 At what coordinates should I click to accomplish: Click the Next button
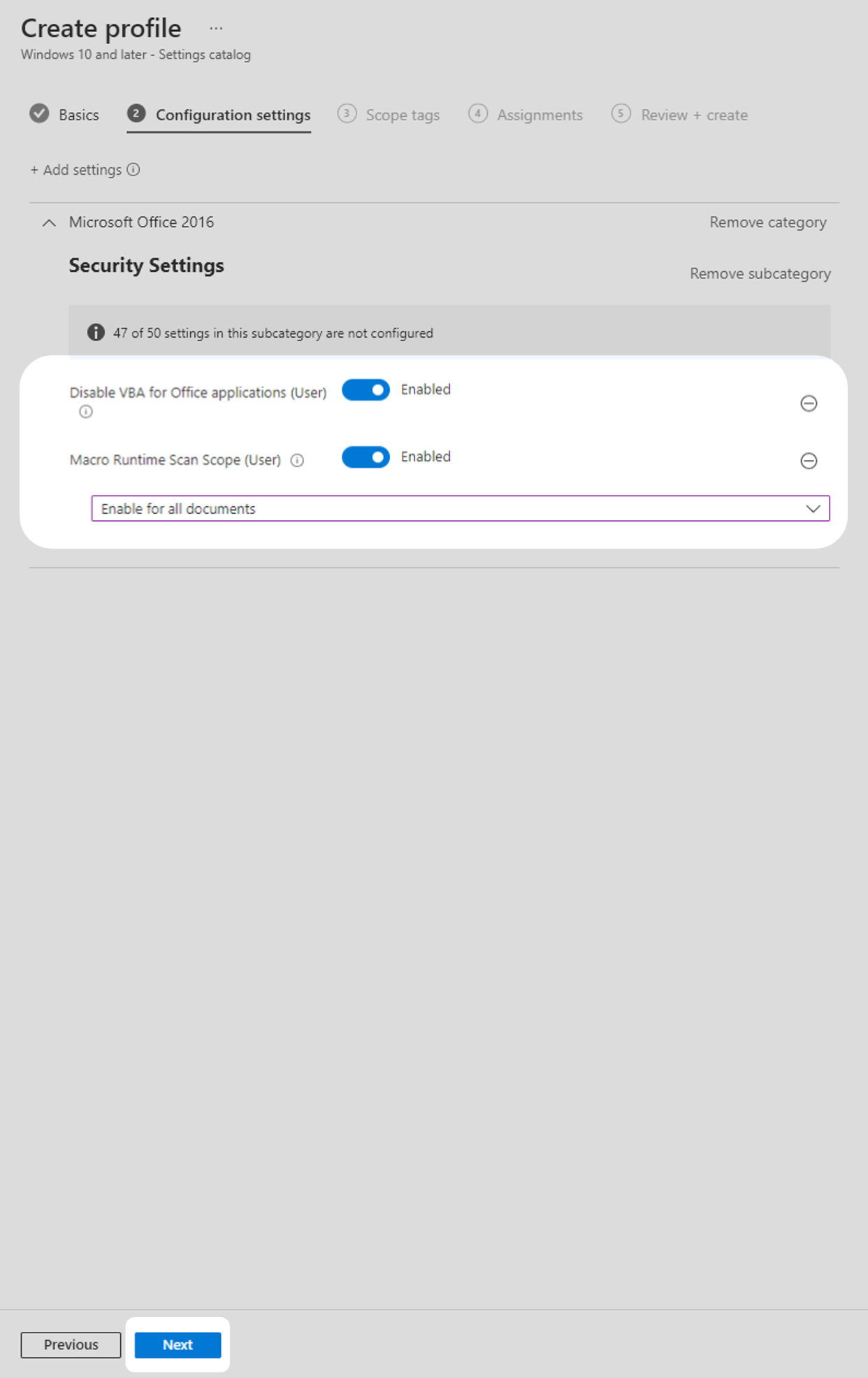pos(178,1344)
